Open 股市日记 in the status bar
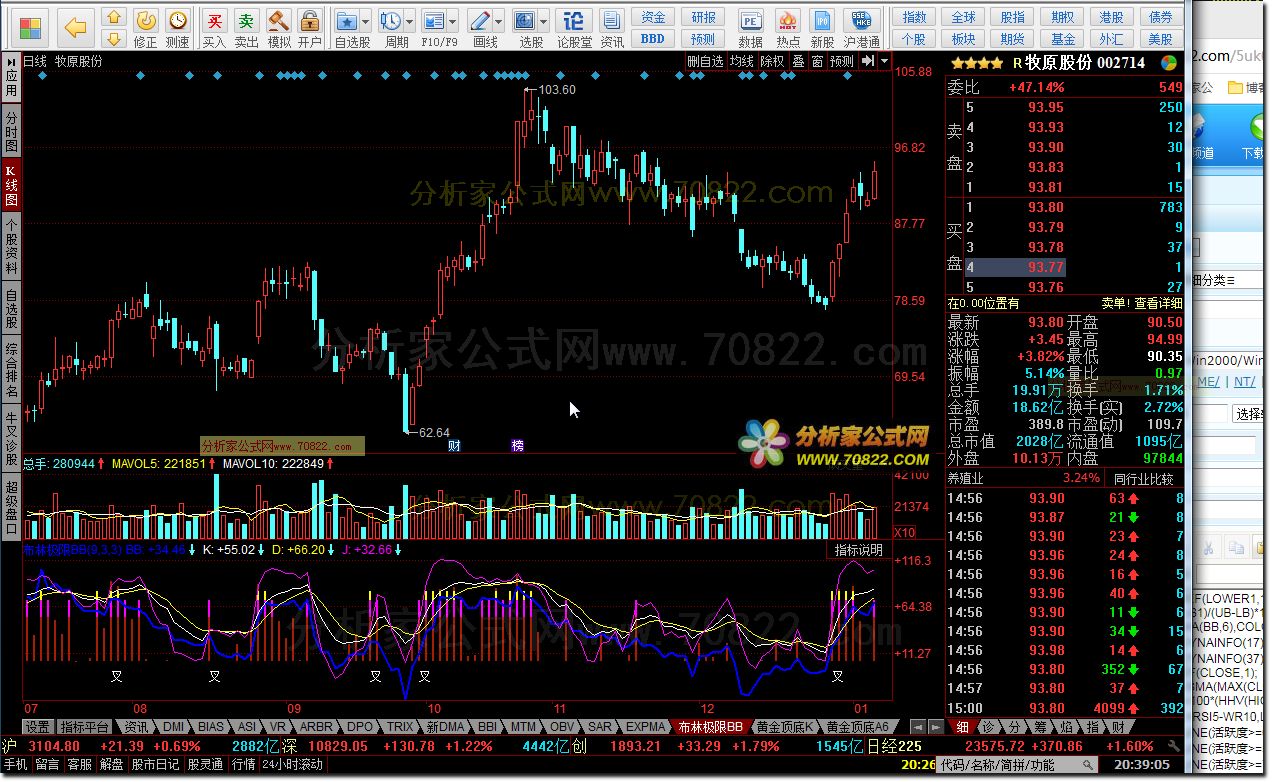1272x782 pixels. pos(155,765)
